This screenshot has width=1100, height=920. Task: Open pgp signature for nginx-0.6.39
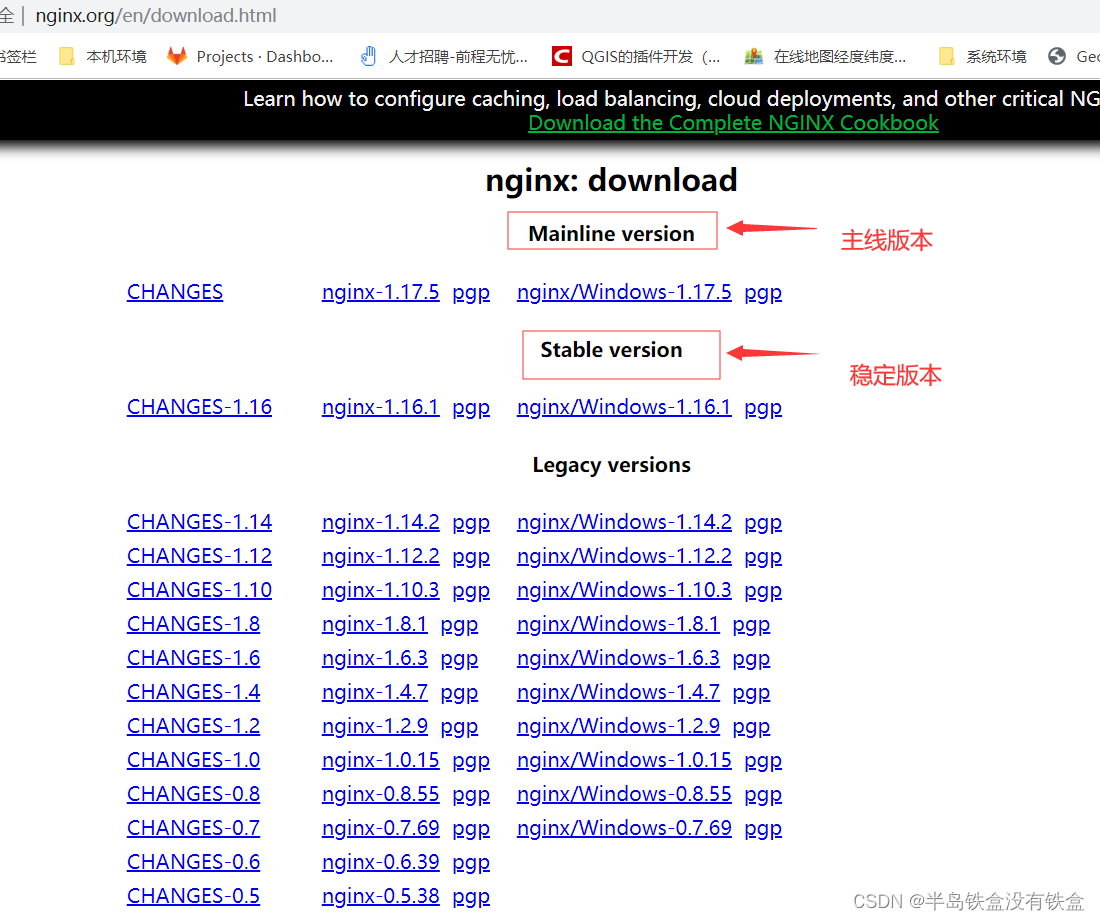pyautogui.click(x=471, y=864)
